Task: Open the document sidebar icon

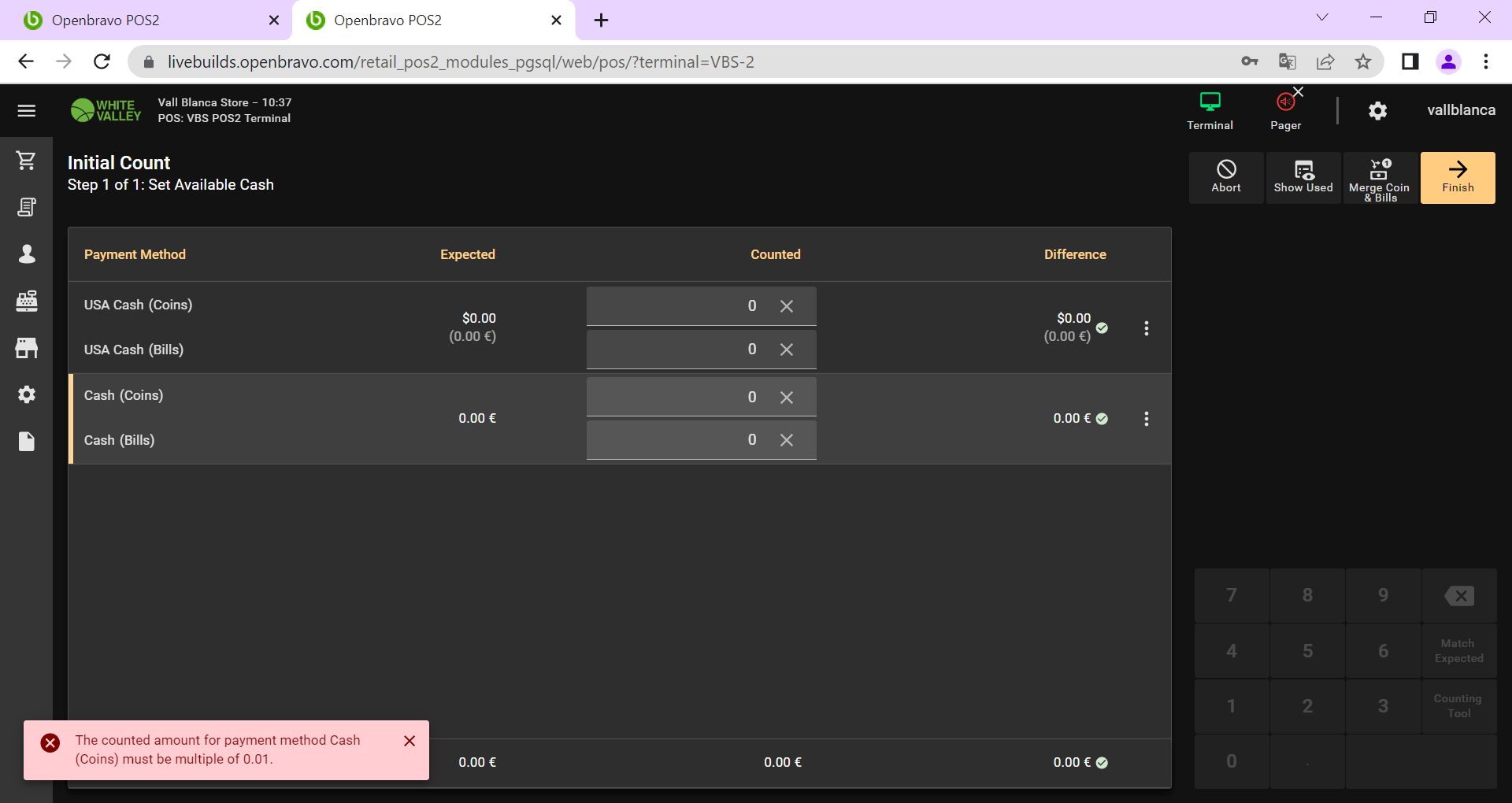Action: click(27, 442)
